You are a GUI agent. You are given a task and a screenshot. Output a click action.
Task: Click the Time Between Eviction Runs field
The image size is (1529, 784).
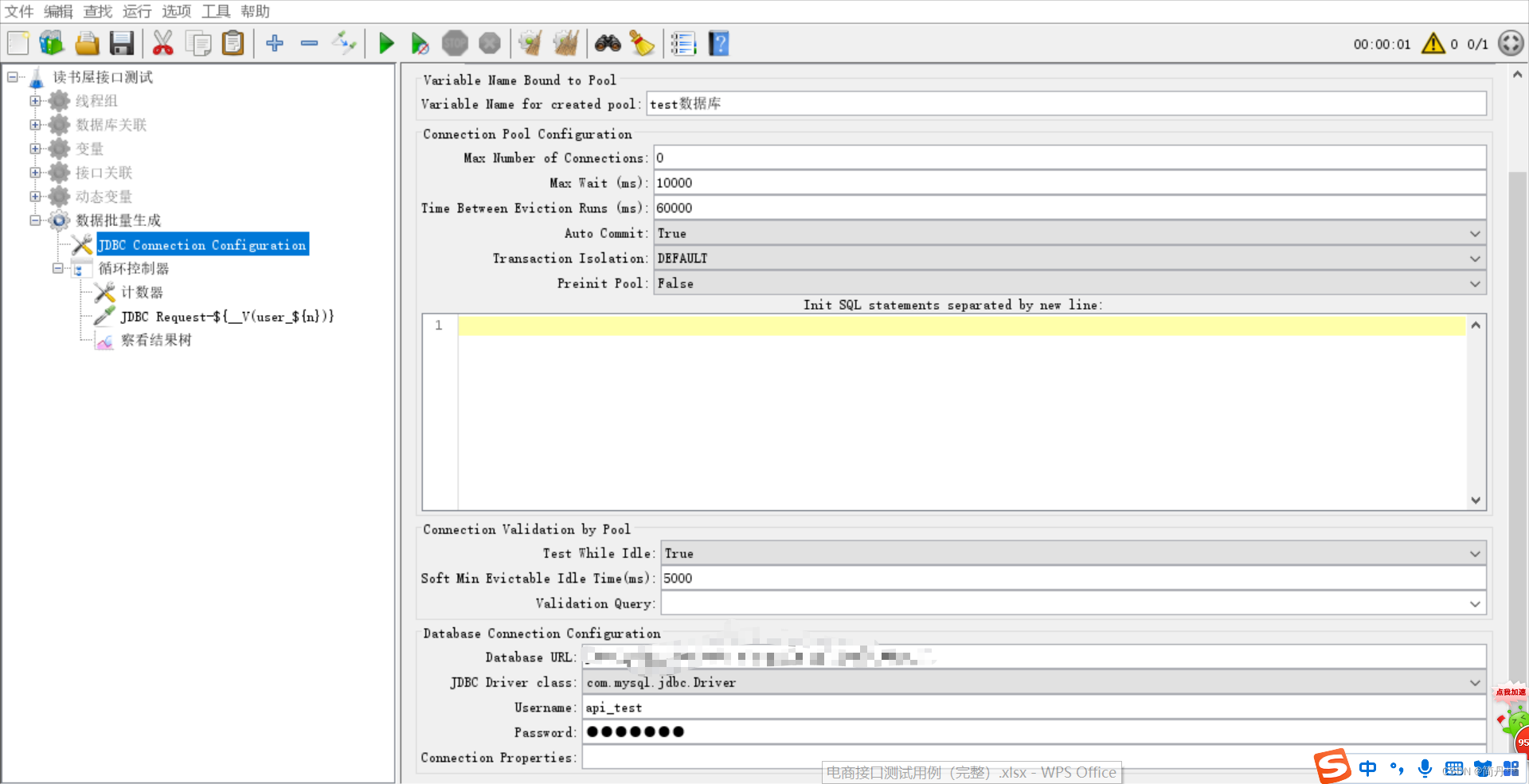[1070, 208]
